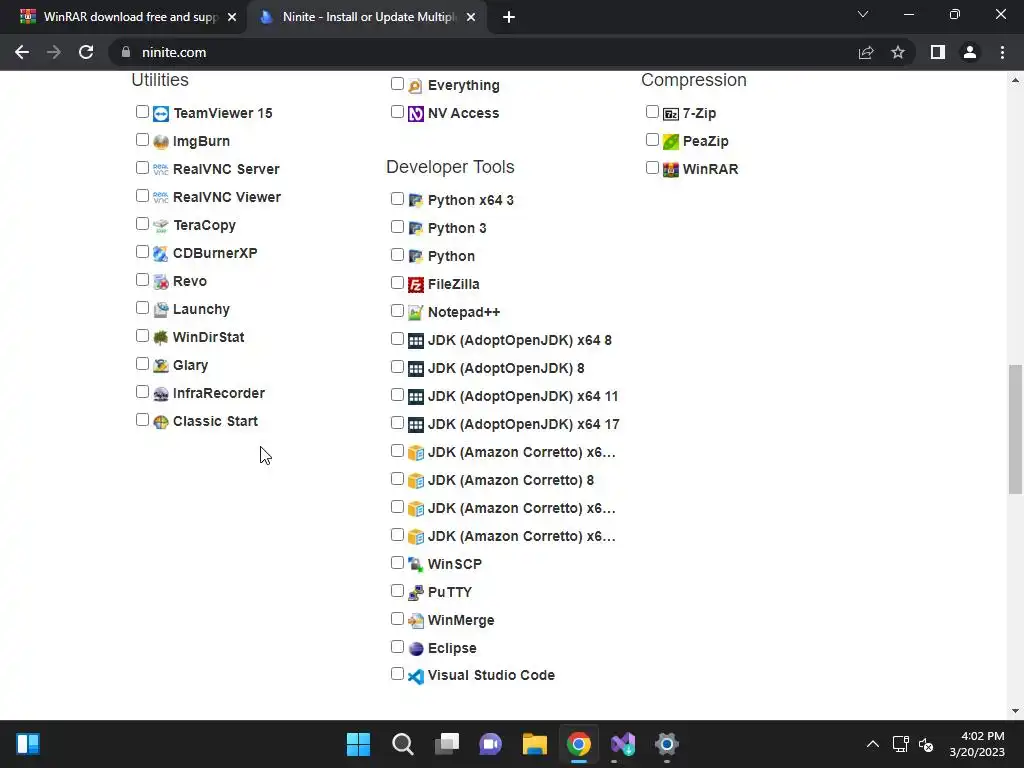Check the Visual Studio Code checkbox

[x=397, y=674]
